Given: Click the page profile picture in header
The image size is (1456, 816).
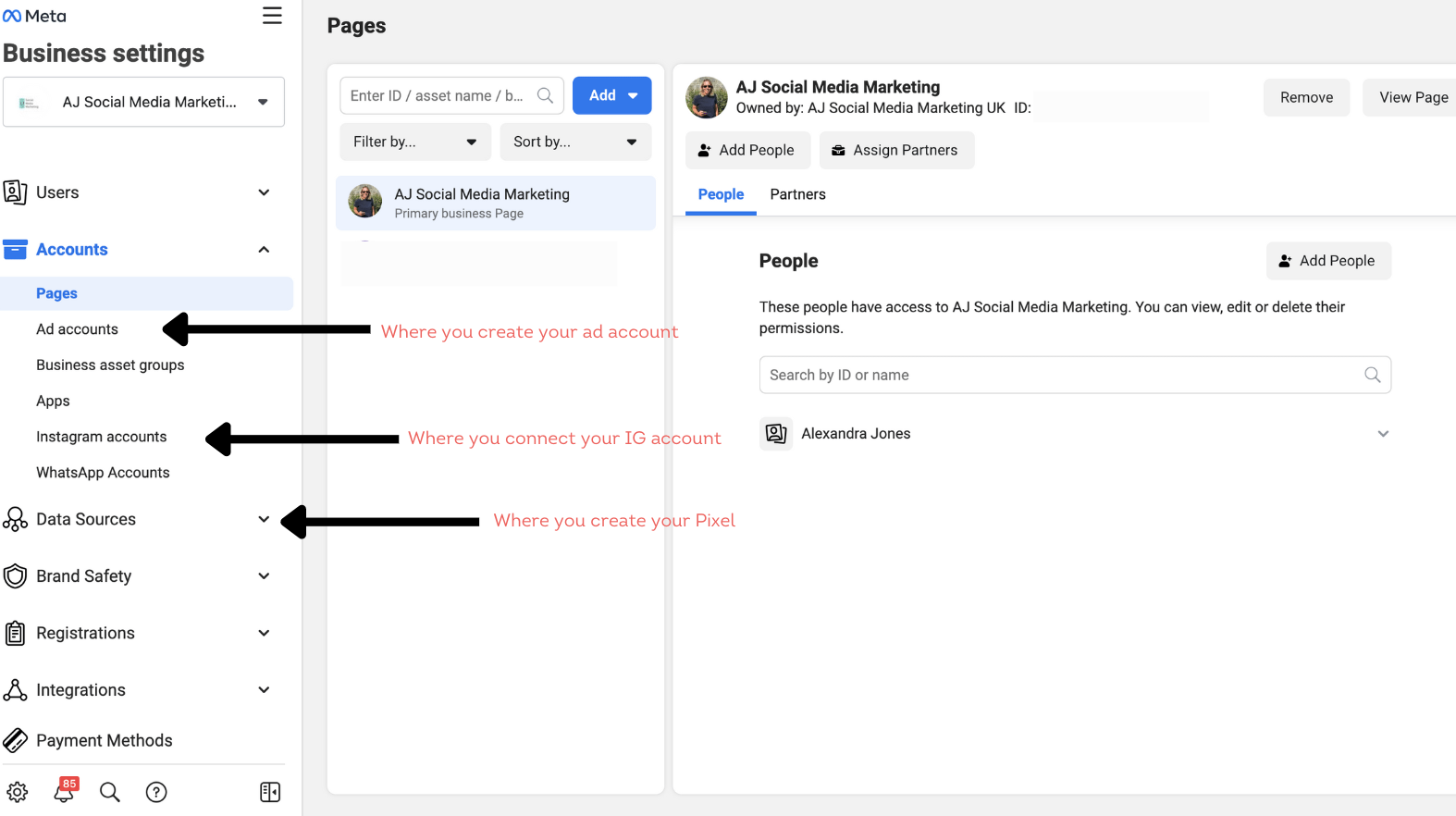Looking at the screenshot, I should [707, 97].
